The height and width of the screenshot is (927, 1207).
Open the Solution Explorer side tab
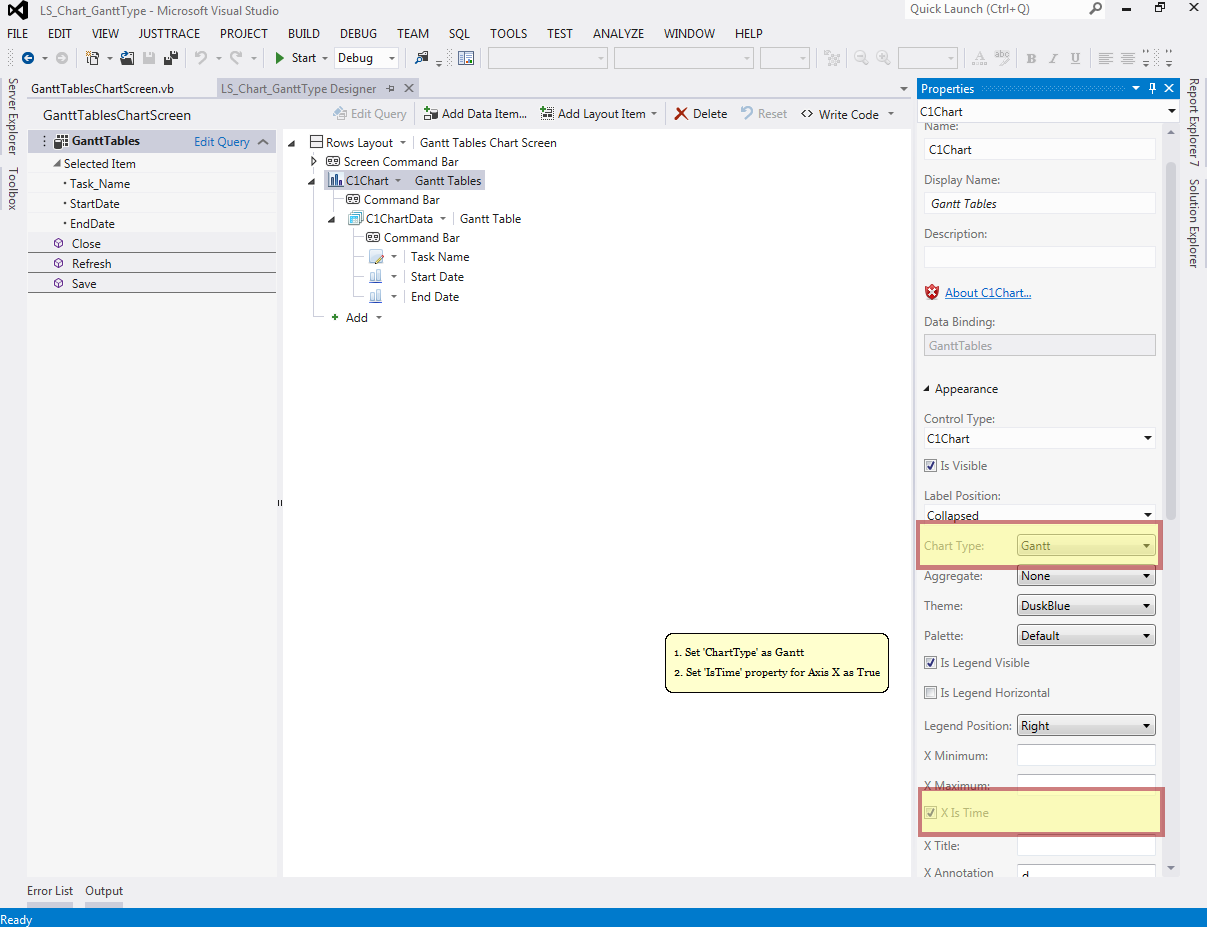click(x=1194, y=223)
